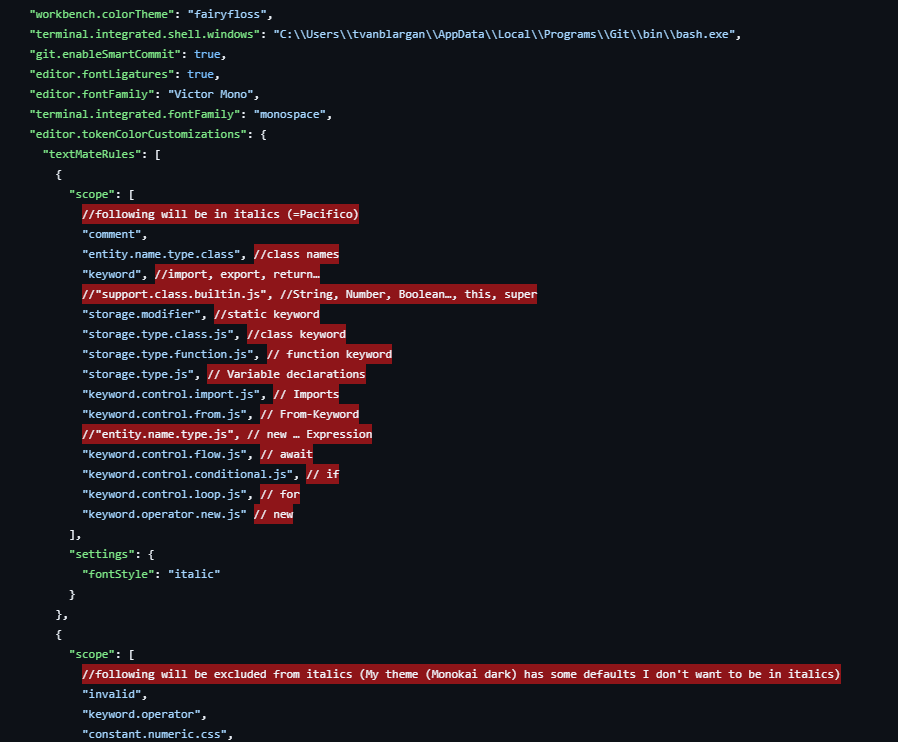
Task: Click the "storage.type.js" scope string
Action: click(138, 374)
